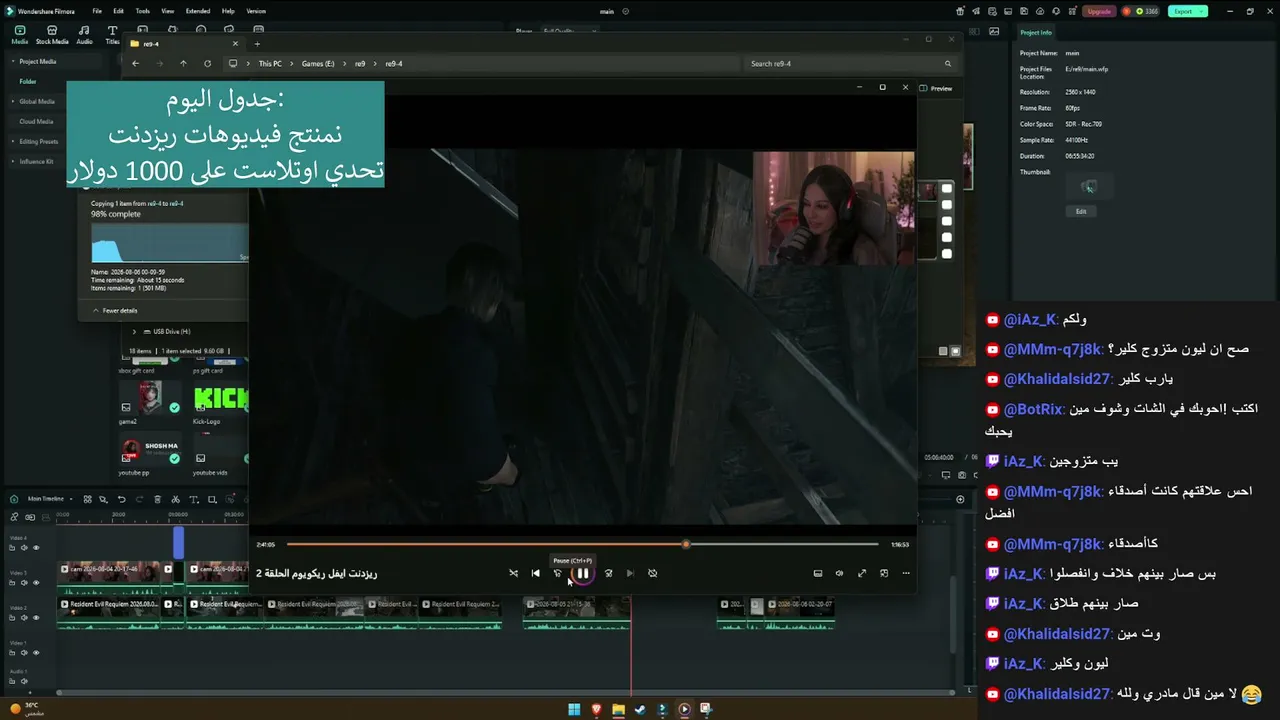Redo in Filmora timeline toolbar
This screenshot has height=720, width=1280.
click(140, 499)
